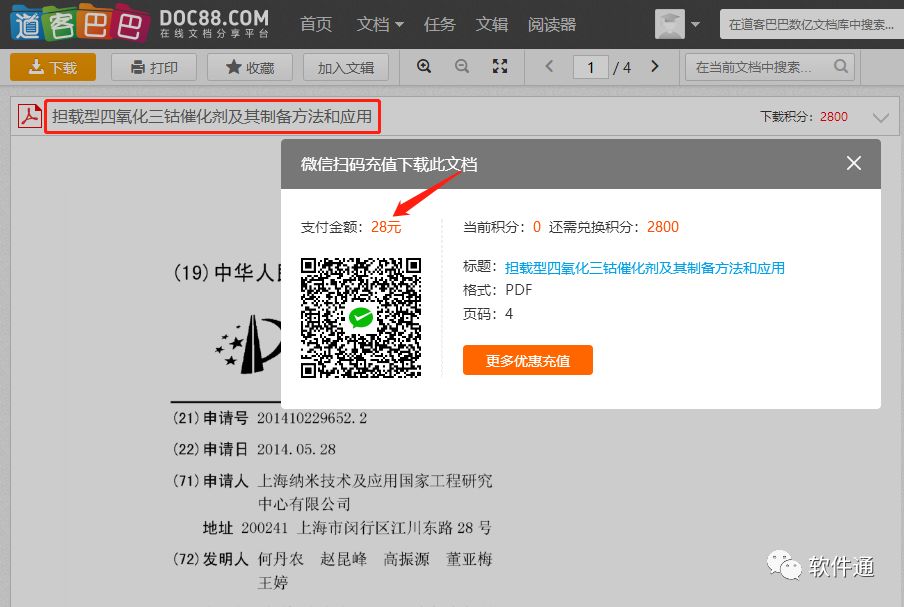
Task: Click inventor name 何丹农
Action: coord(280,559)
